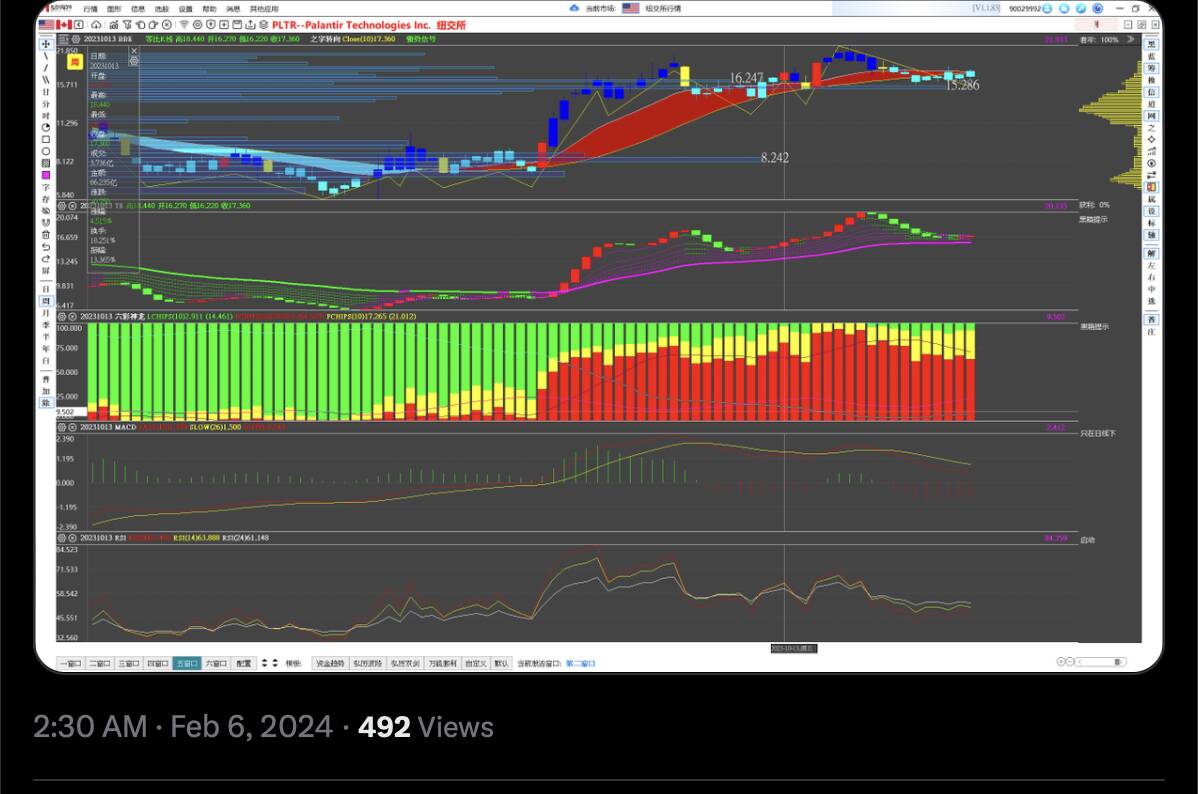The width and height of the screenshot is (1198, 794).
Task: Toggle the yellow 周 weekly period badge
Action: (74, 61)
